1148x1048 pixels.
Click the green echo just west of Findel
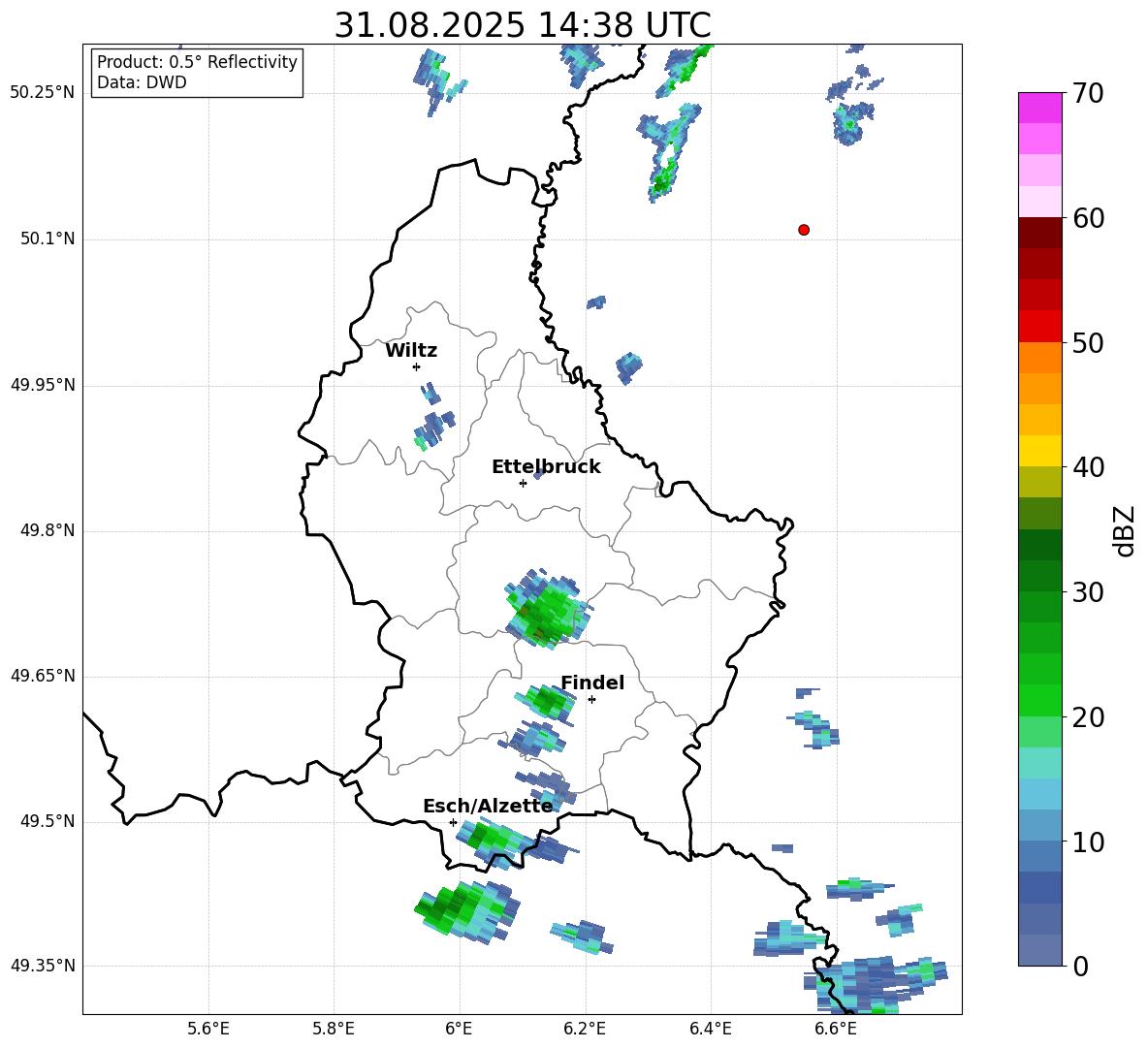pos(546,702)
